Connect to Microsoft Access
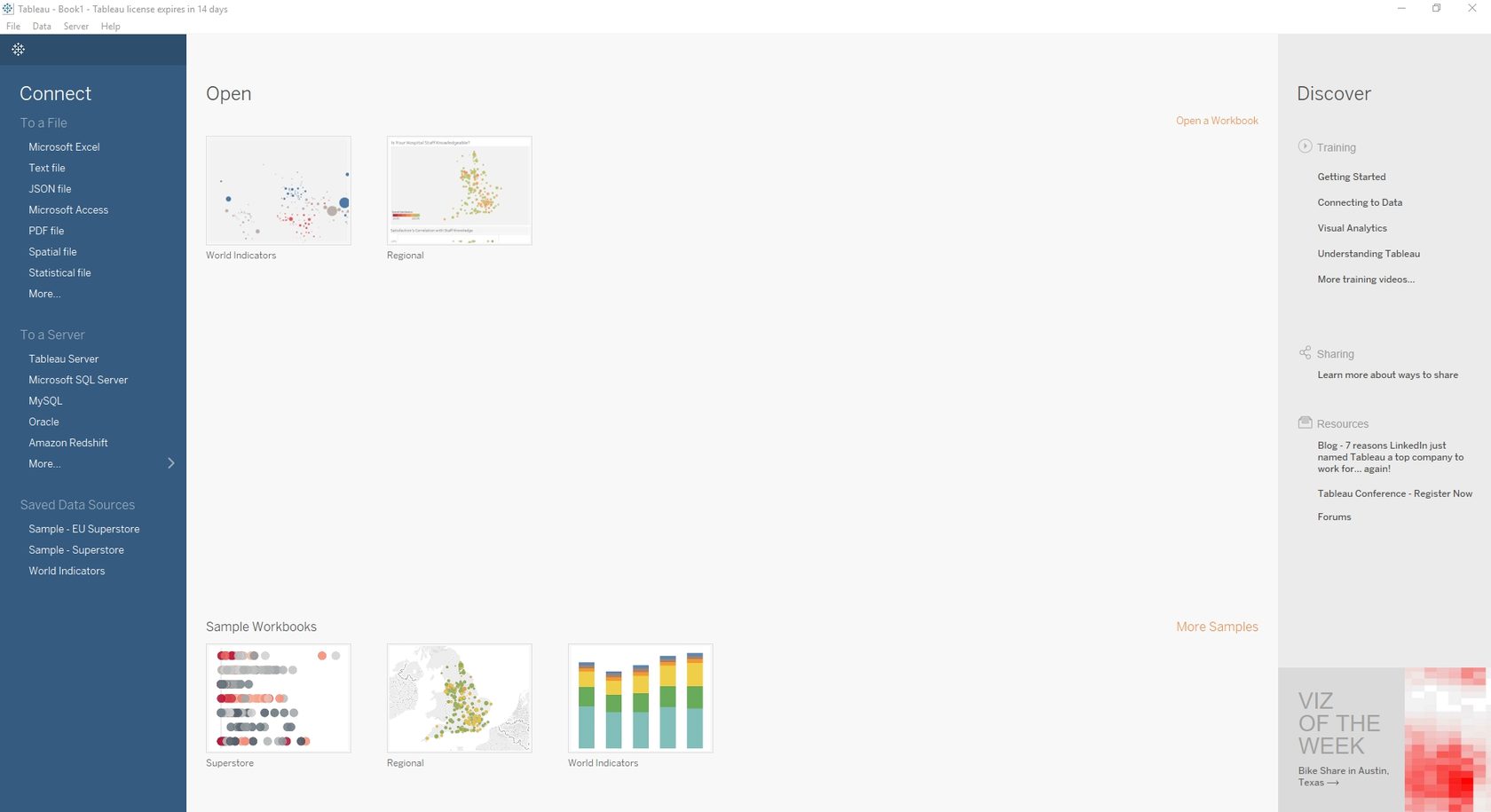The width and height of the screenshot is (1491, 812). click(x=68, y=210)
